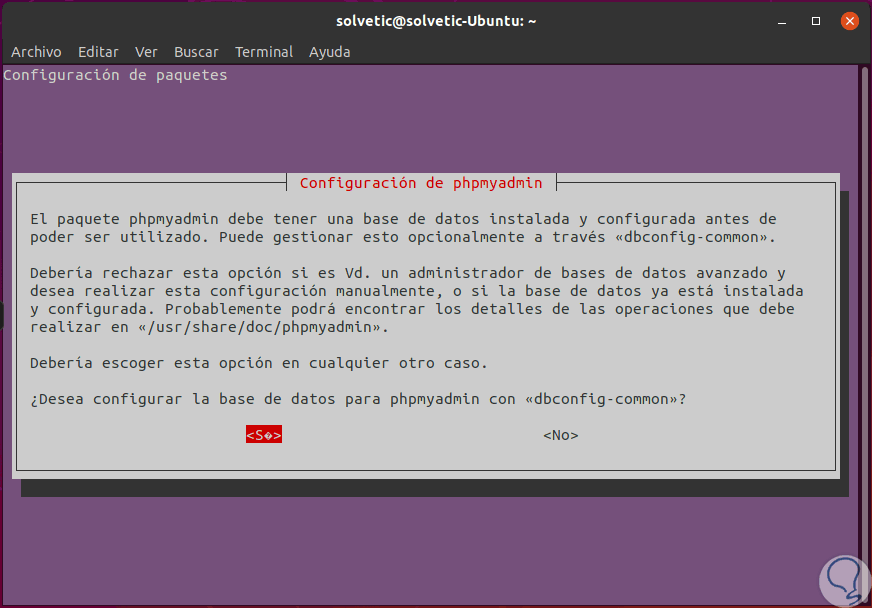872x608 pixels.
Task: Click the '¿Desea configurar la base de datos' question
Action: tap(358, 399)
